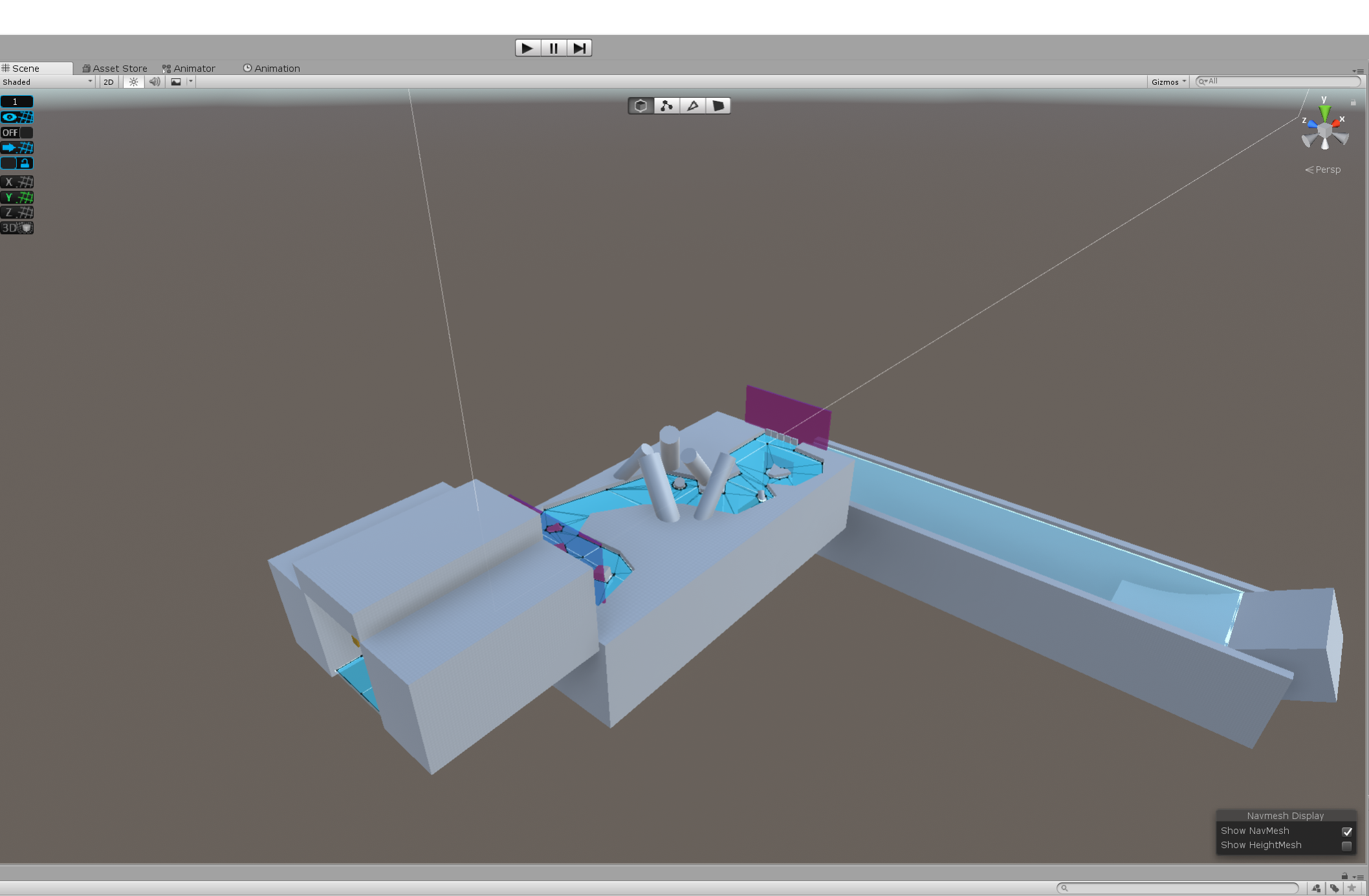The image size is (1369, 896).
Task: Click the Navmesh Display panel header
Action: tap(1286, 816)
